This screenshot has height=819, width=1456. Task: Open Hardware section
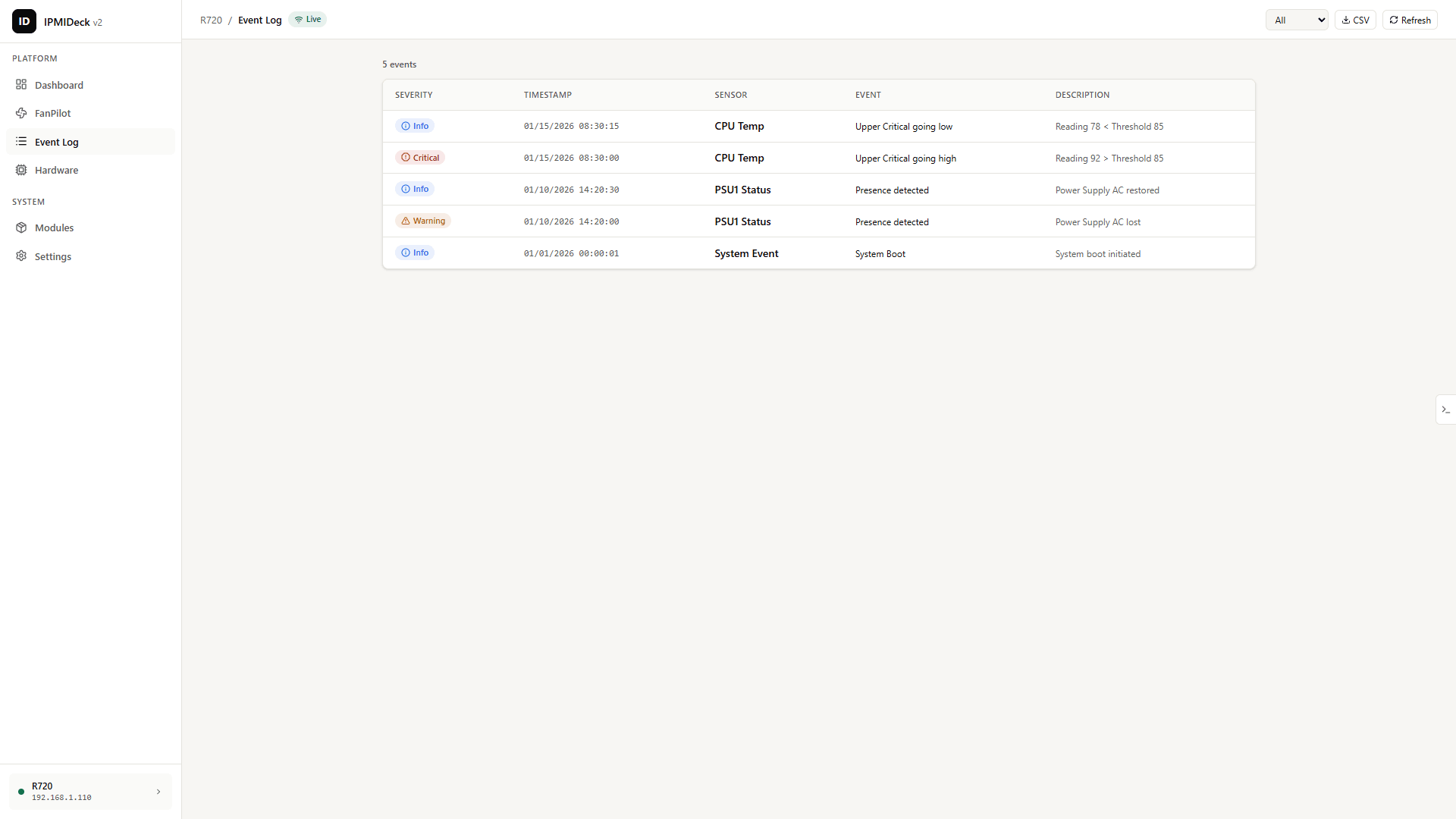tap(90, 170)
